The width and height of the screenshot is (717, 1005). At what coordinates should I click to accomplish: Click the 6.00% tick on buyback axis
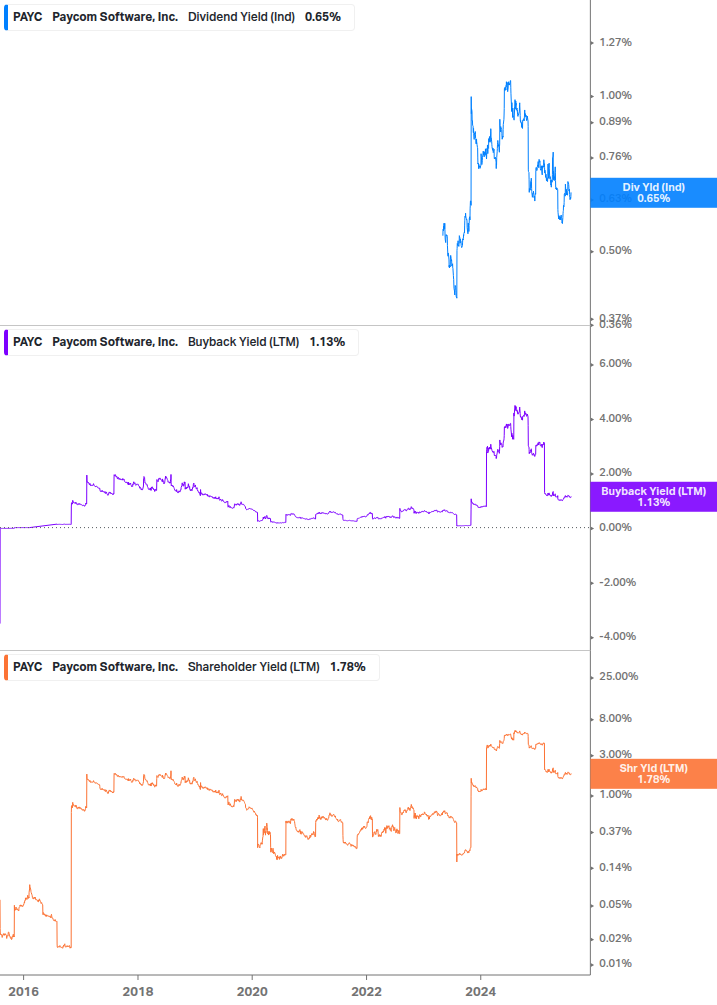coord(615,363)
